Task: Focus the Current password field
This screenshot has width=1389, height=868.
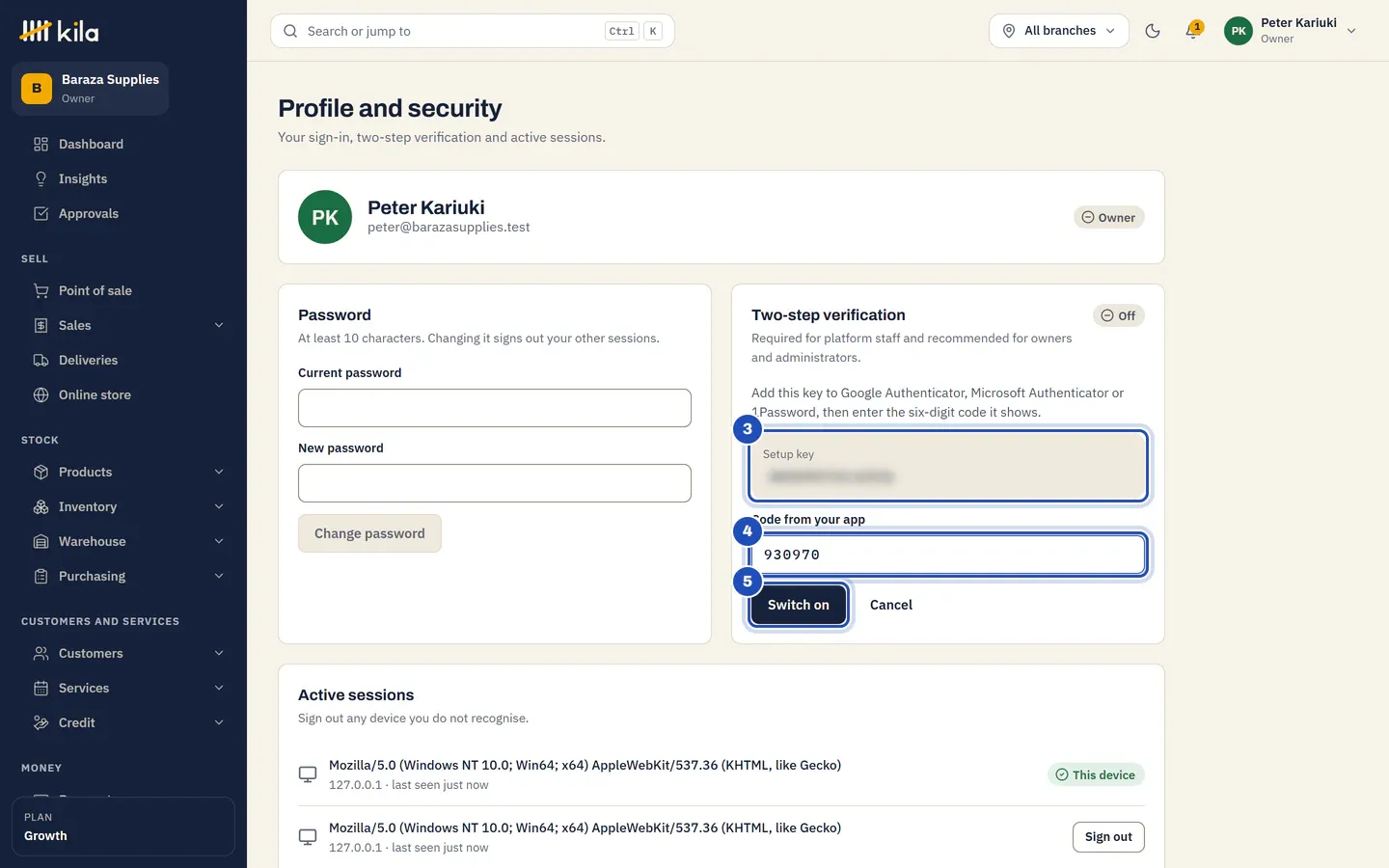Action: [495, 408]
